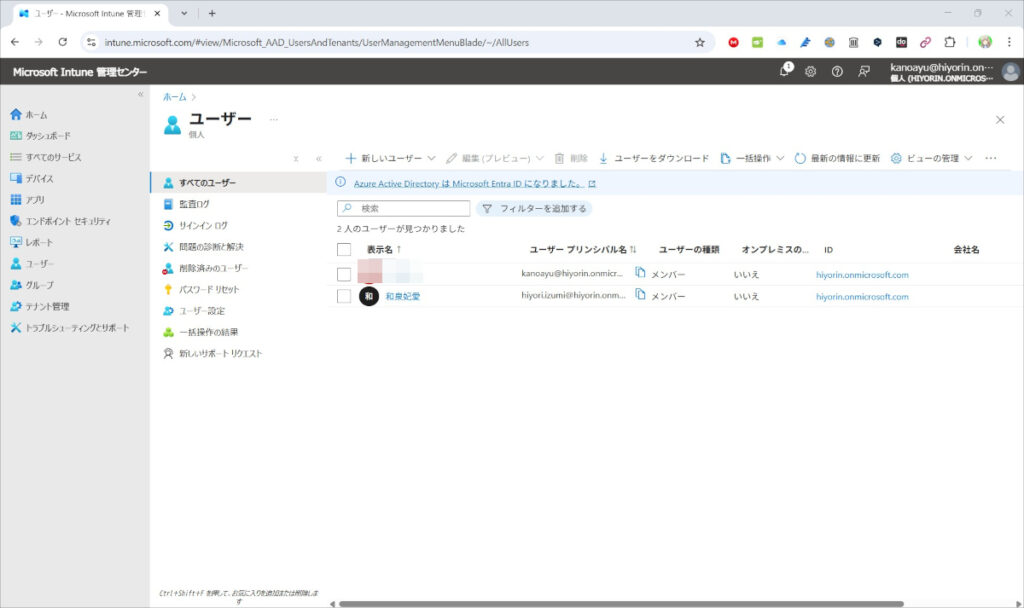
Task: Open the settings gear in the Intune header
Action: coord(810,72)
